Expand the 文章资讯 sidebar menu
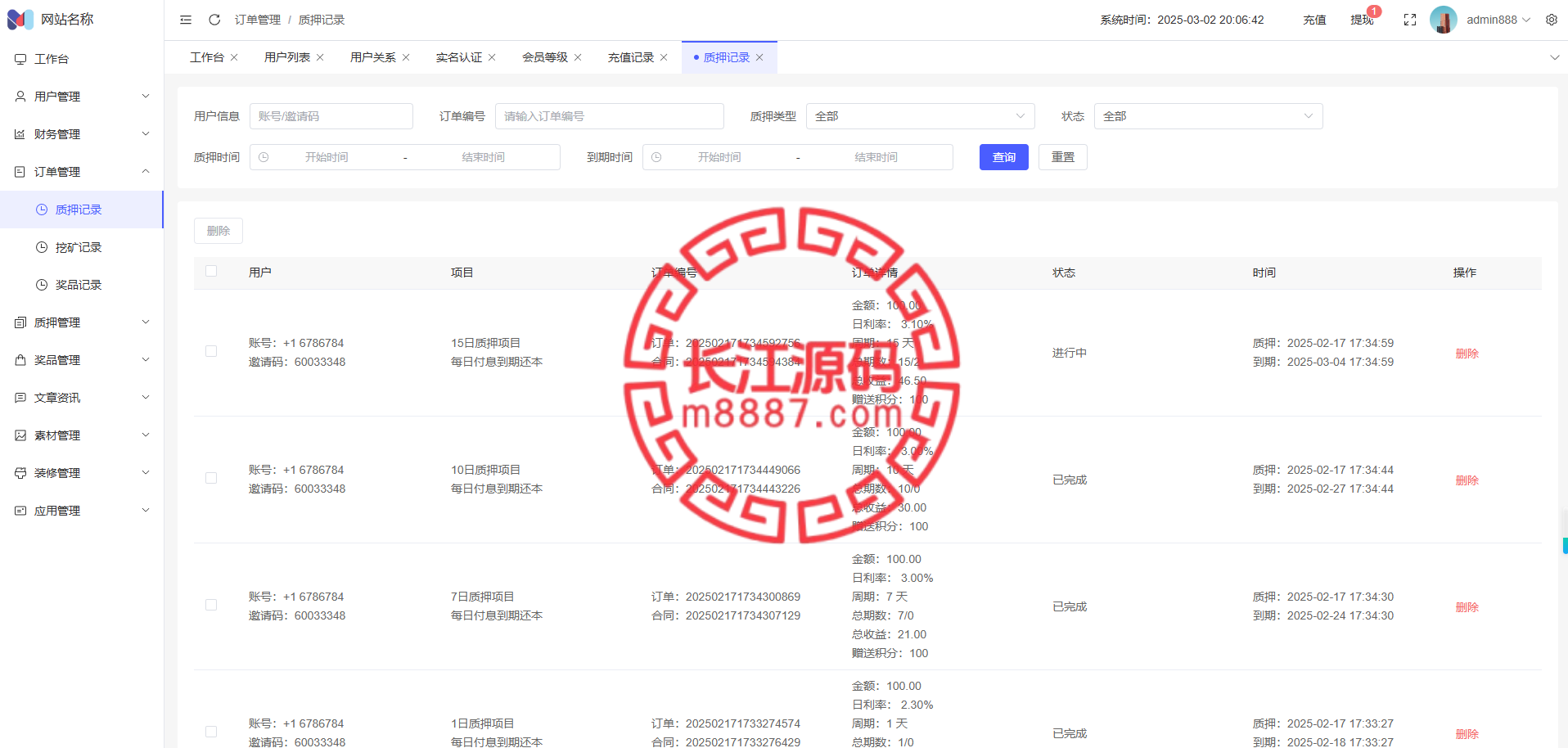The height and width of the screenshot is (748, 1568). (x=82, y=398)
